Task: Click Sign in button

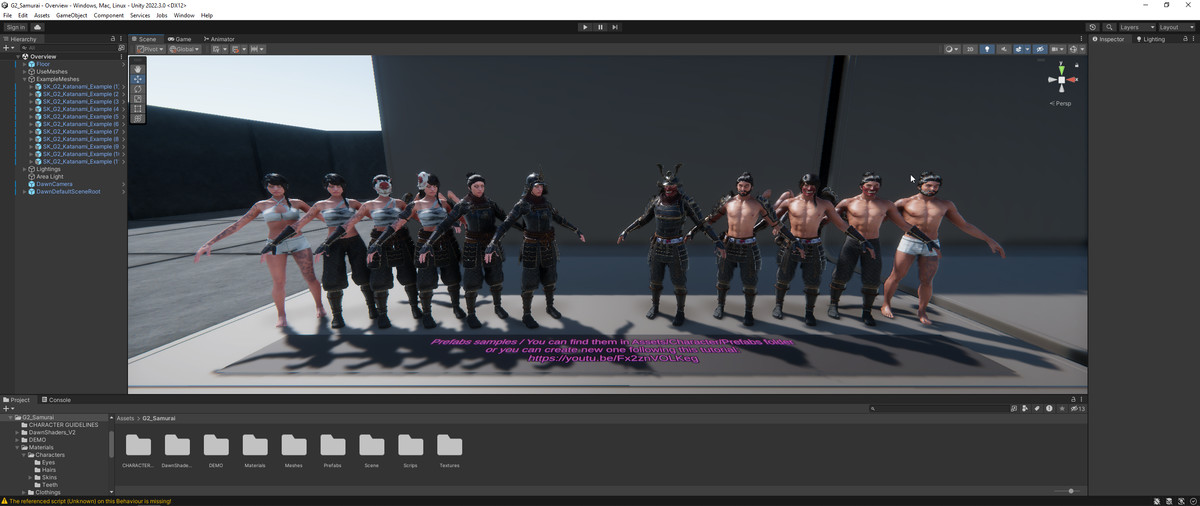Action: tap(15, 27)
